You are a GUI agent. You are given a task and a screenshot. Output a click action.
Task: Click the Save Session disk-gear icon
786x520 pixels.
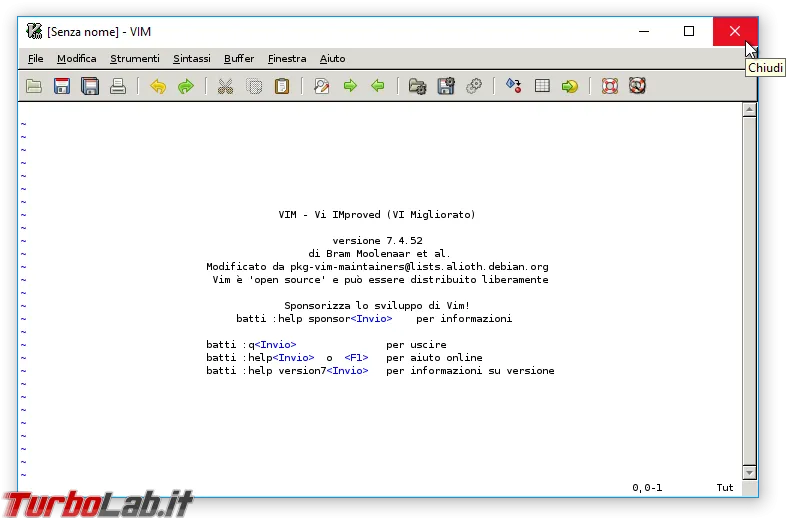coord(446,86)
